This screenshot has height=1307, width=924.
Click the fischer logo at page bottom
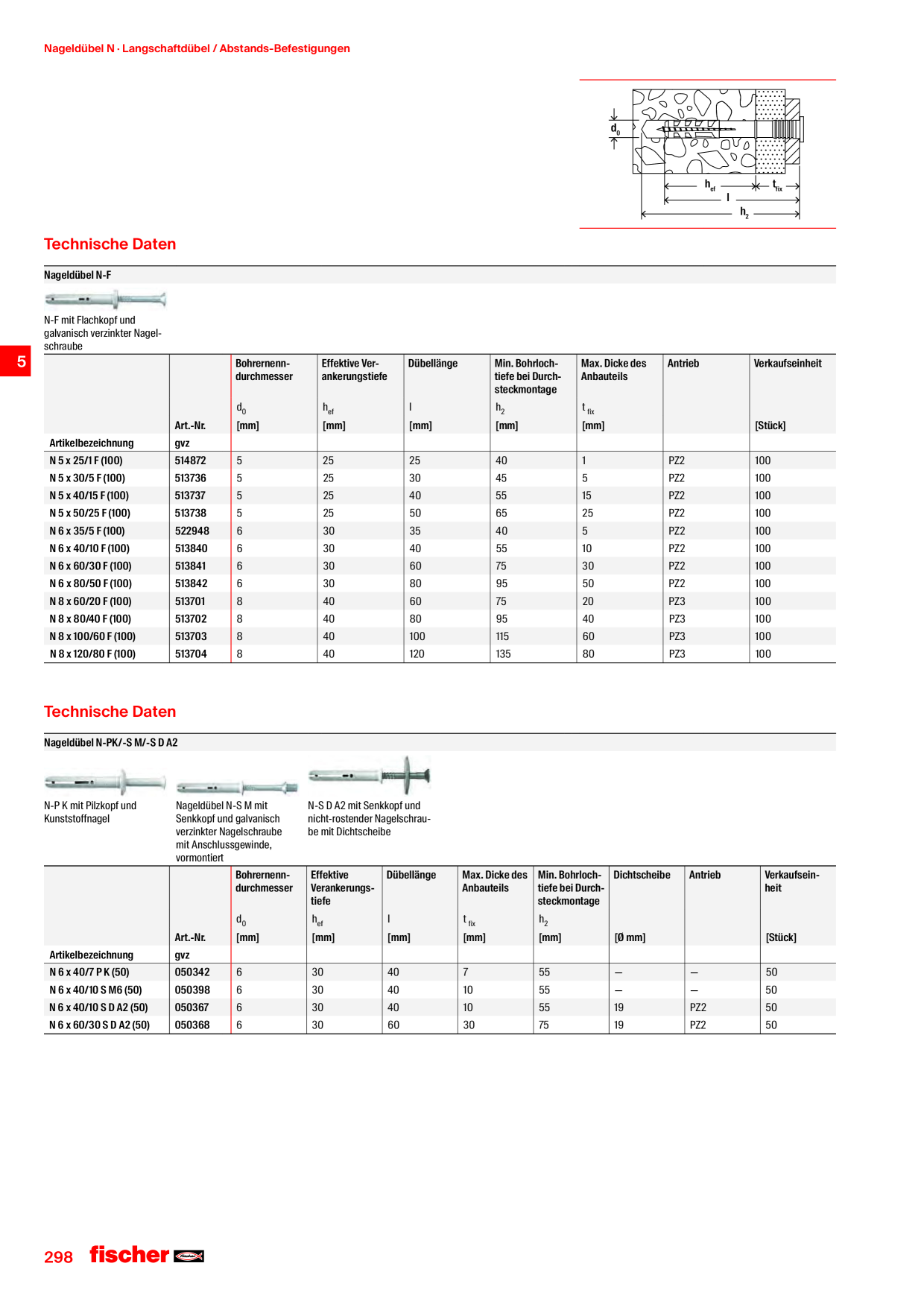(147, 1255)
